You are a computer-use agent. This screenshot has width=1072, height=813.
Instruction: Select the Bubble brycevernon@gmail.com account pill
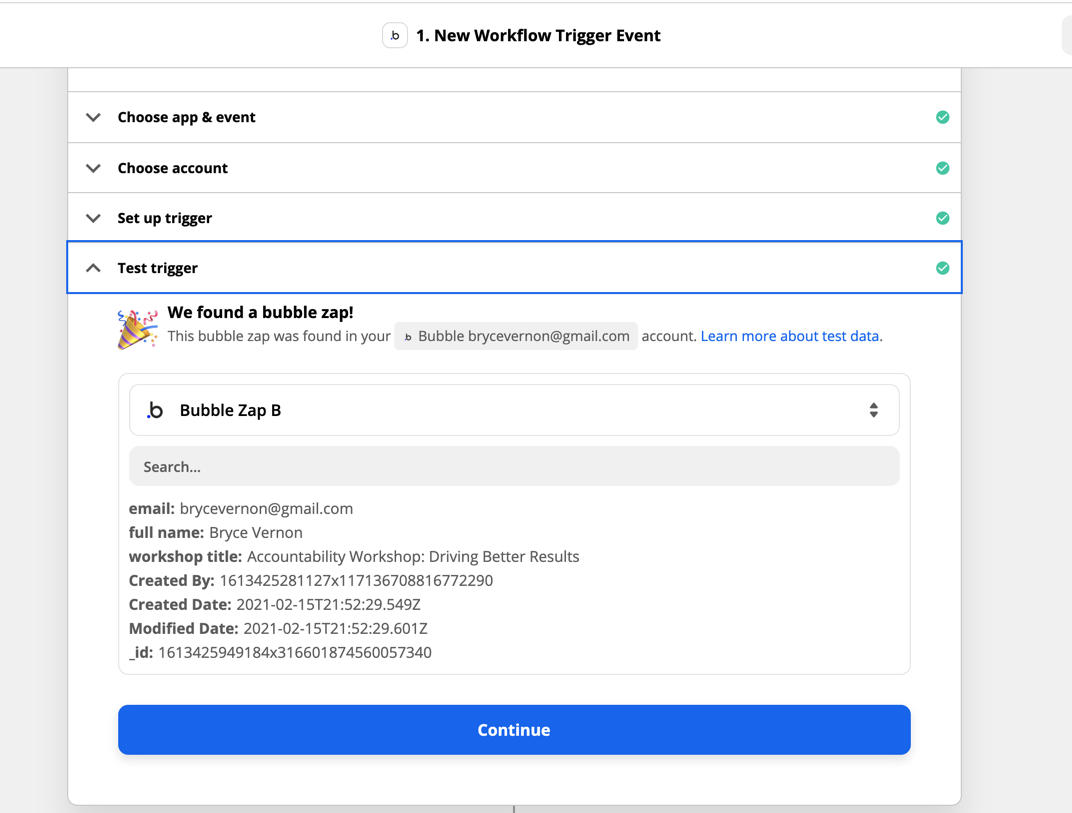click(x=515, y=336)
